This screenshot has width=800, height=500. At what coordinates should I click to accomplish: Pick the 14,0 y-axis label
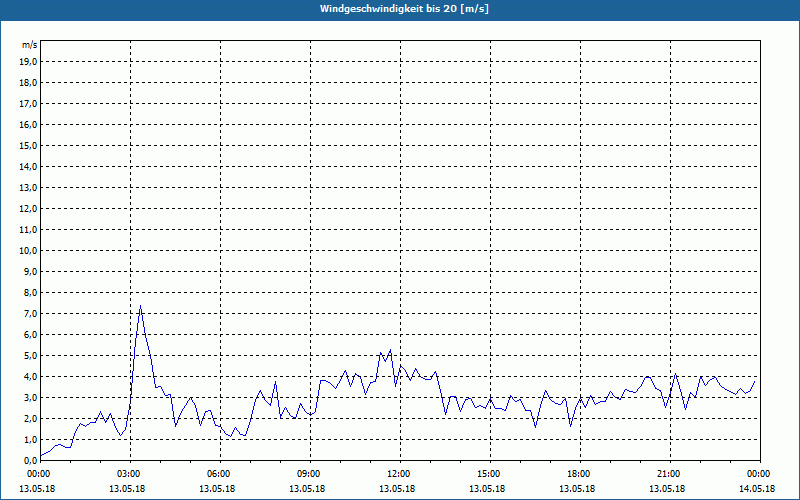tap(28, 166)
